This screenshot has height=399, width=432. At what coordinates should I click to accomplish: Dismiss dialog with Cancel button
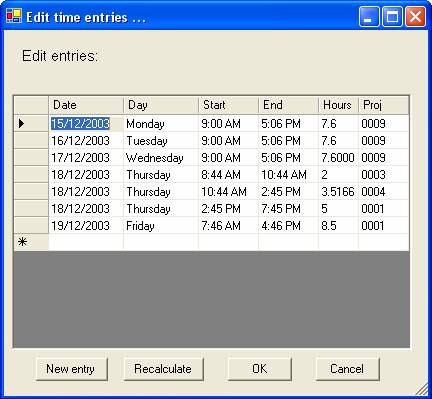pyautogui.click(x=347, y=369)
